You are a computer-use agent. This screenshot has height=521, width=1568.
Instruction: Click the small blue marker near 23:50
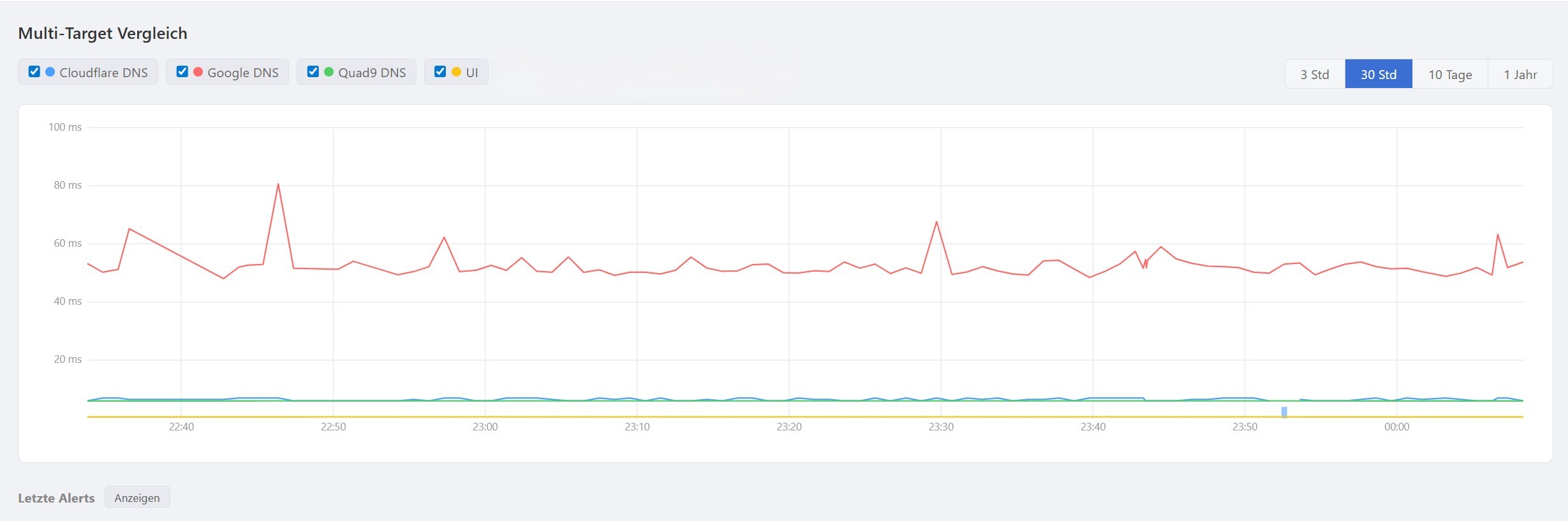pos(1284,412)
